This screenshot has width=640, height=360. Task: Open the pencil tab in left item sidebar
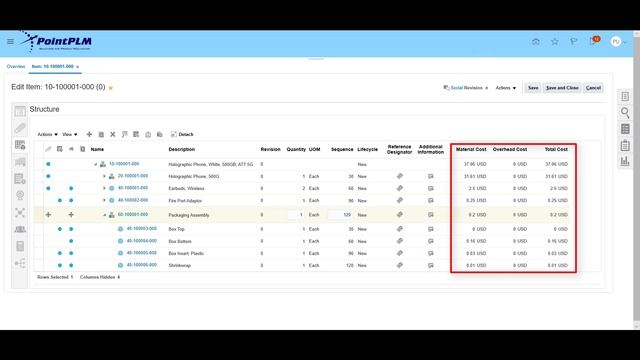pos(20,128)
